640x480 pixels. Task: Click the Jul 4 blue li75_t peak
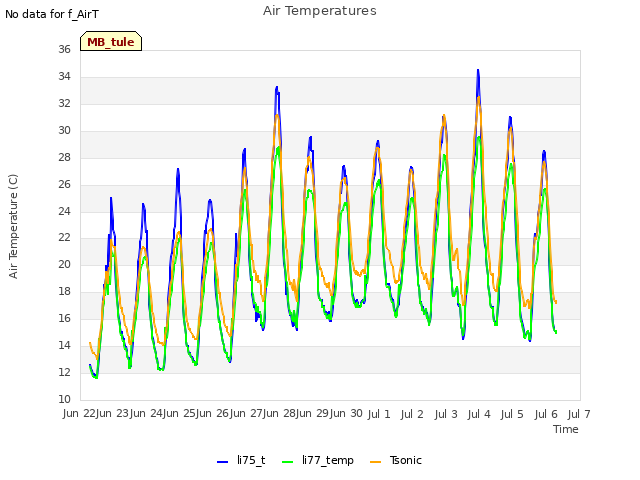pyautogui.click(x=478, y=71)
